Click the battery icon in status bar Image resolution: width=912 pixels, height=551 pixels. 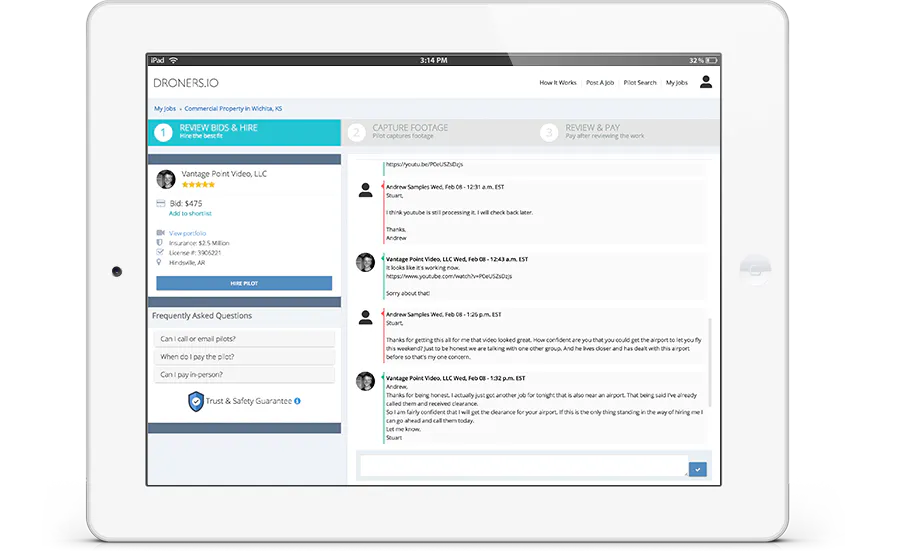pos(711,60)
